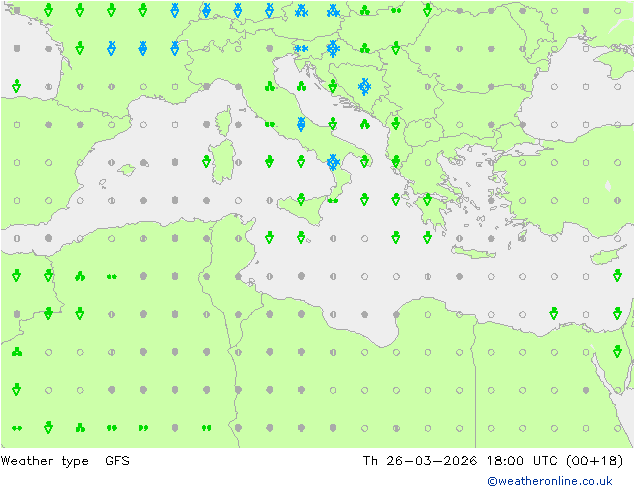Click the 'Th 26-03-2026 18:00 UTC (00+18)' timestamp

(x=492, y=461)
